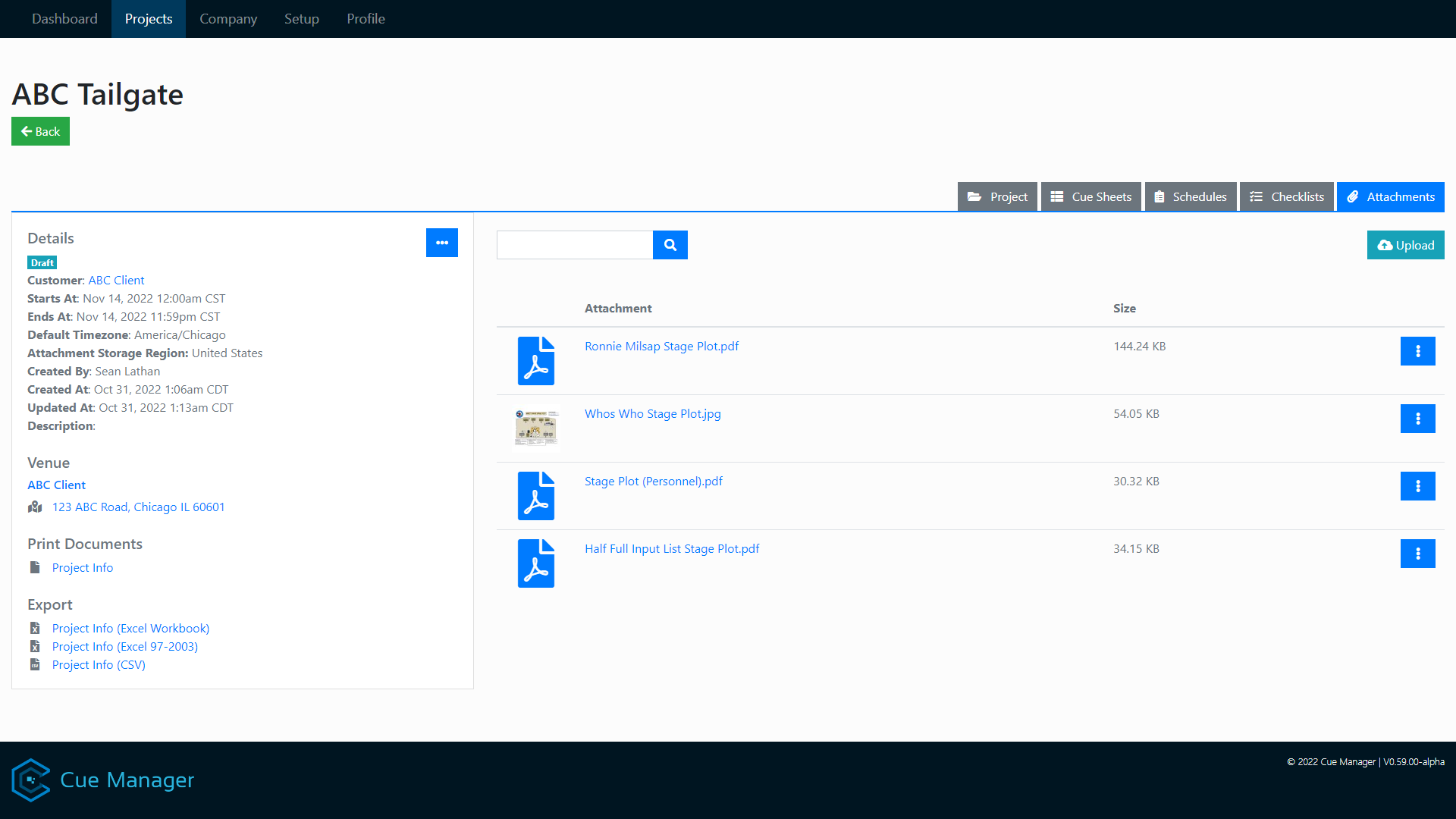The height and width of the screenshot is (819, 1456).
Task: Open the ABC Client customer link
Action: coord(116,280)
